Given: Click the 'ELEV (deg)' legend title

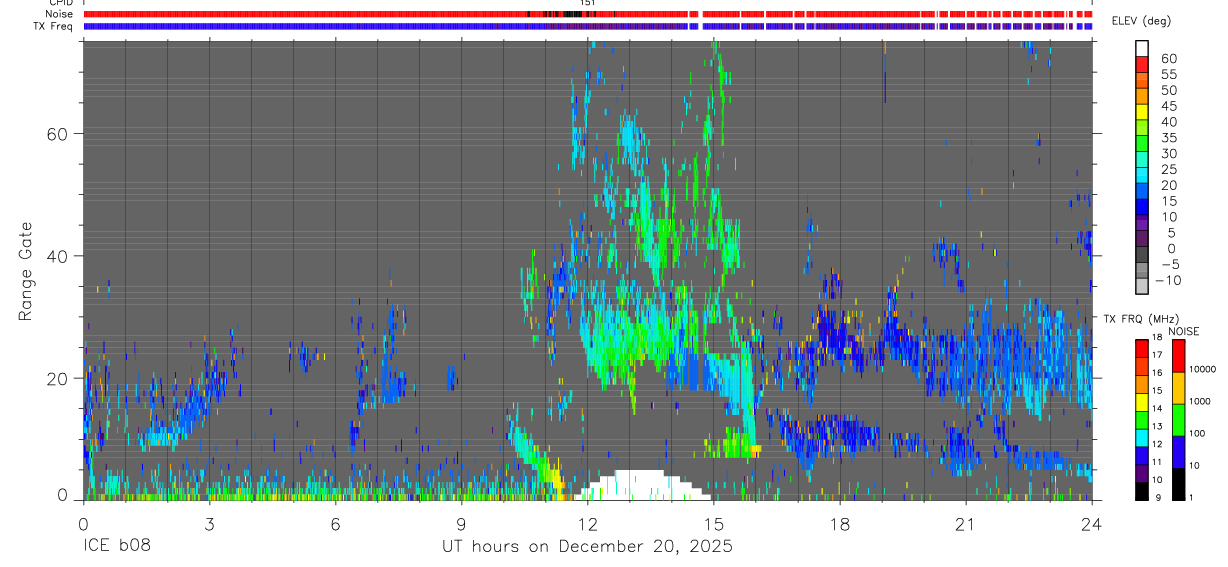Looking at the screenshot, I should (x=1142, y=21).
